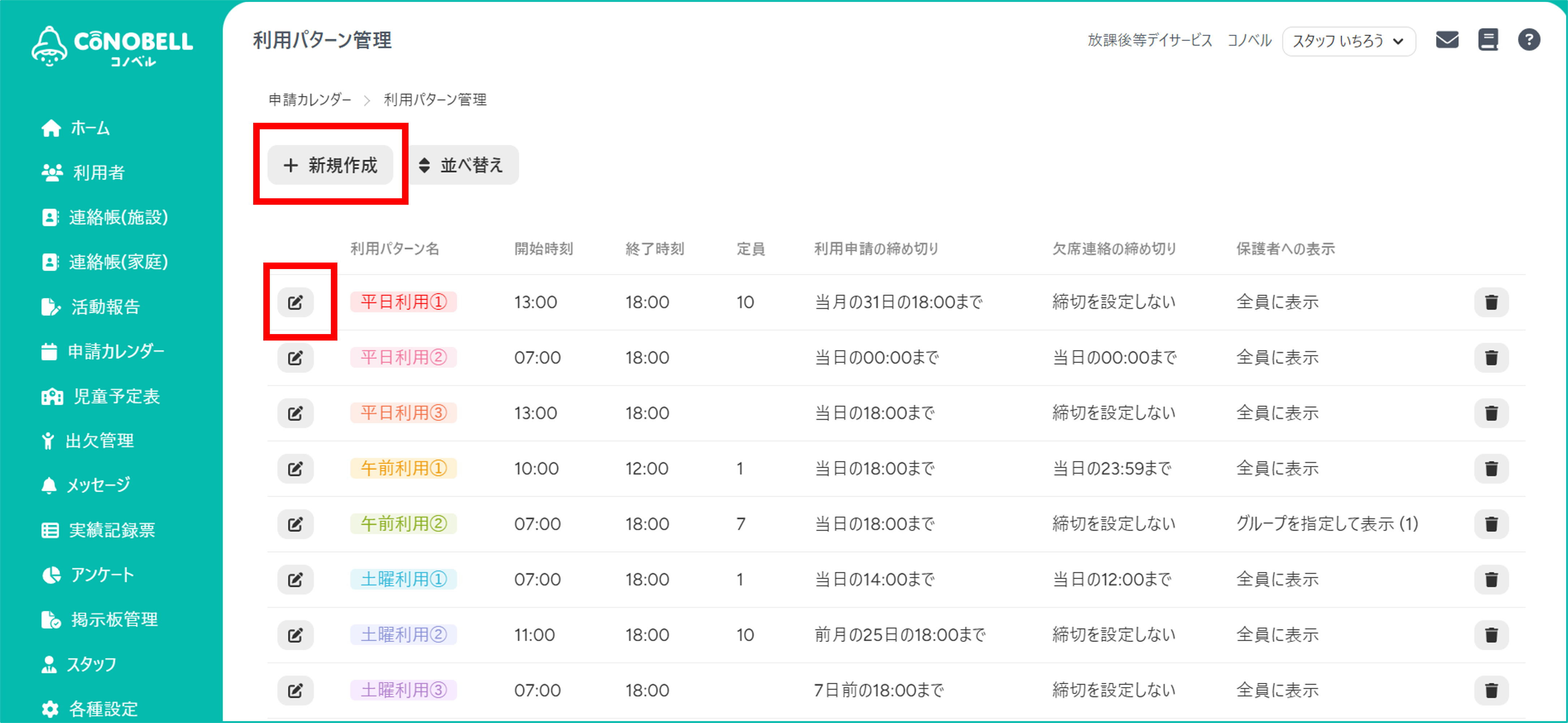Click edit icon for 土曜利用② row

point(295,635)
